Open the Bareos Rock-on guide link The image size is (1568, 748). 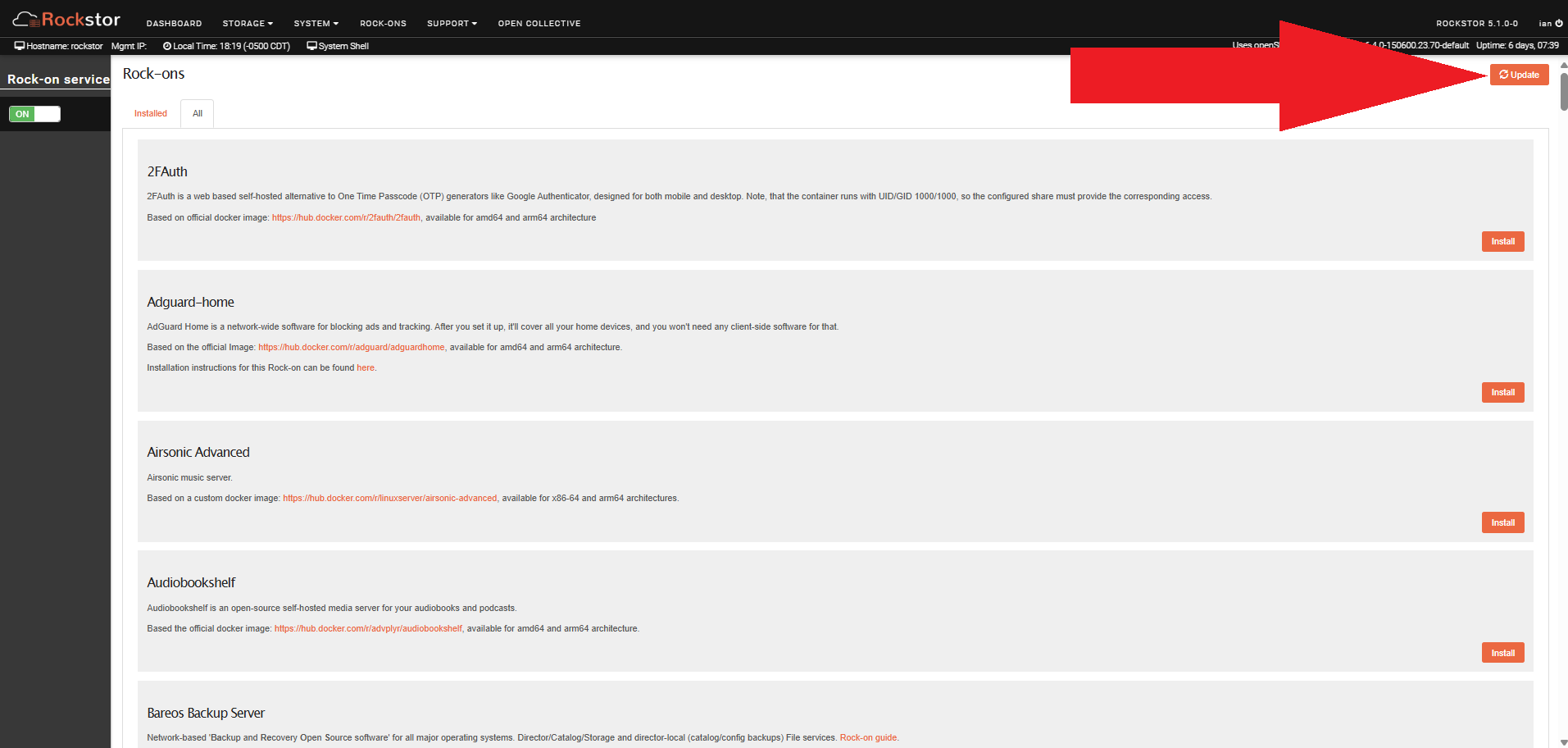coord(868,737)
